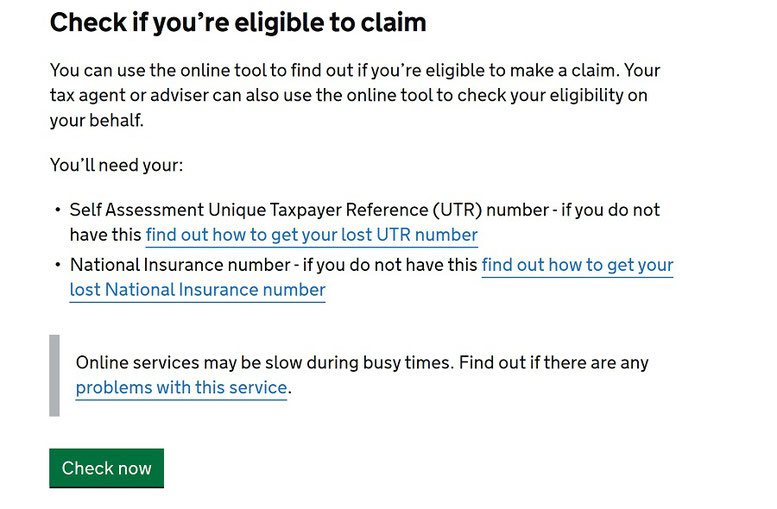Click the sentence starting 'You can use the online tool'

point(334,70)
